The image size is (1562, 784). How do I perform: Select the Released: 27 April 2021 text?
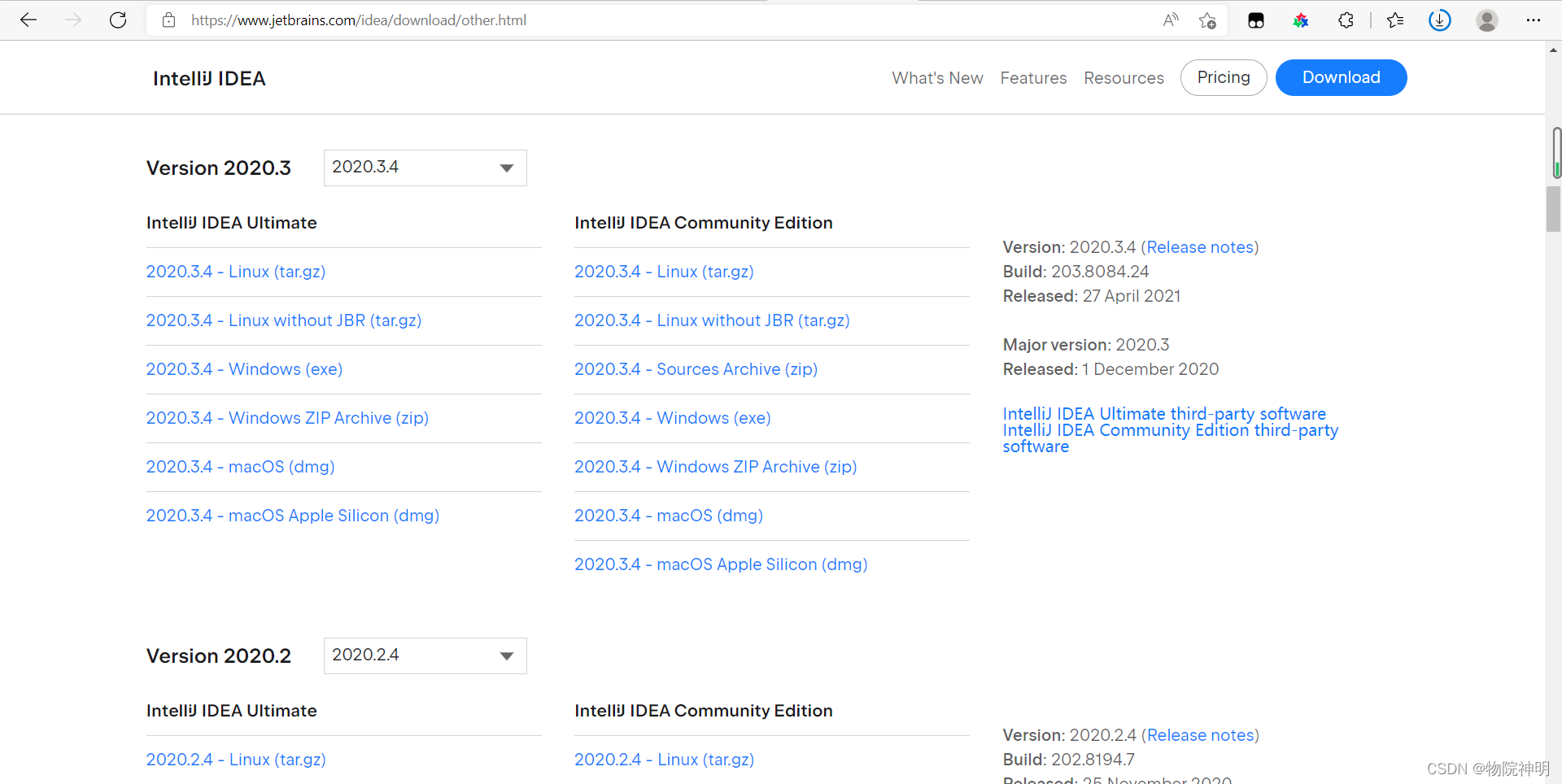pyautogui.click(x=1092, y=296)
